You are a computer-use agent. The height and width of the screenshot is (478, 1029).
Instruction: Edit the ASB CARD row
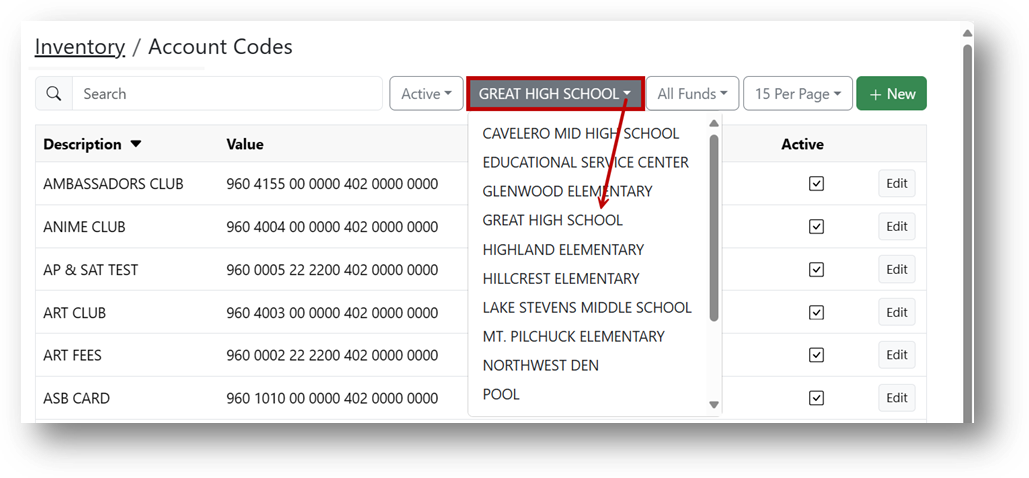896,398
